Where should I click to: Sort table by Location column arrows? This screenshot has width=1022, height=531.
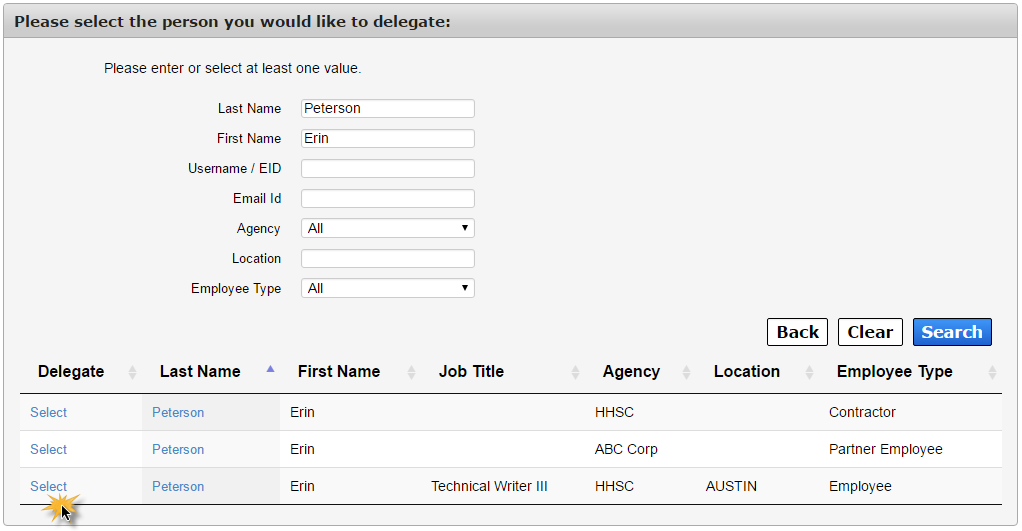coord(810,372)
